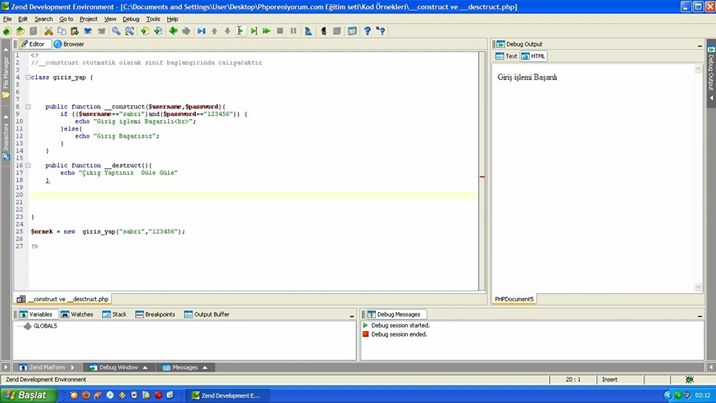
Task: Minimize the Variables panel
Action: pyautogui.click(x=352, y=316)
